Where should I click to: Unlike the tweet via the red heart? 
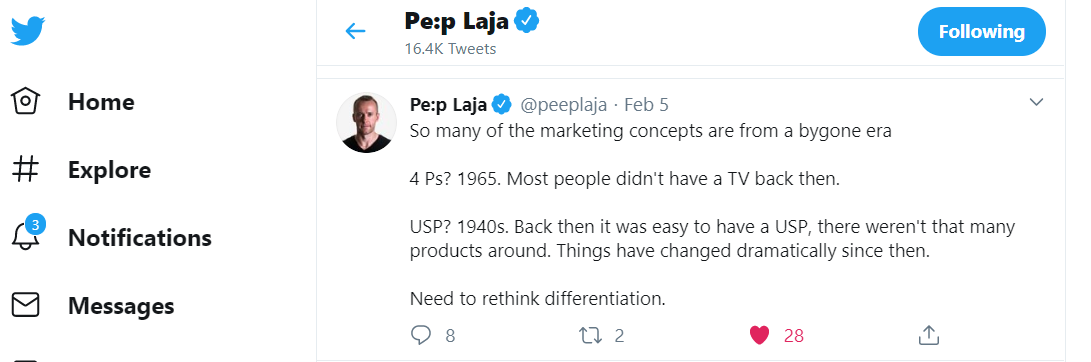coord(759,336)
